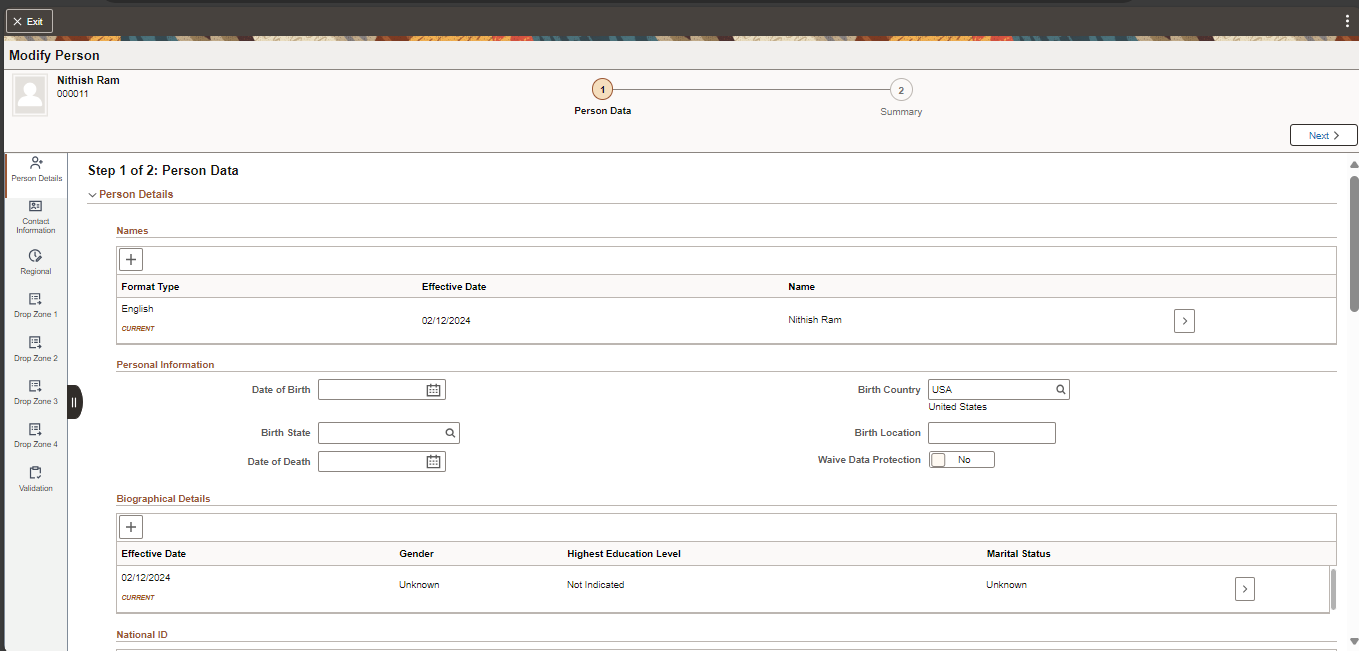Click the Next button
The height and width of the screenshot is (651, 1359).
(1323, 136)
